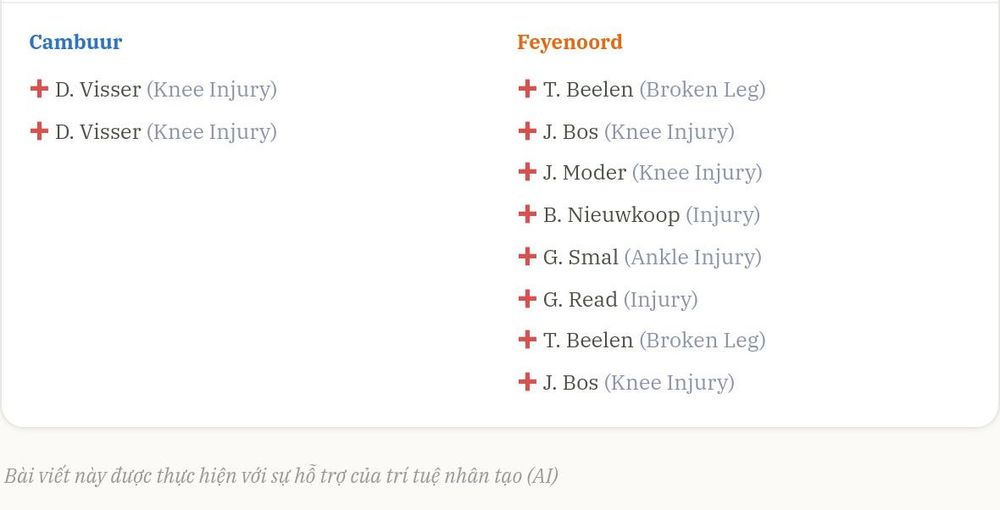
Task: Click the Injury label next to B. Nieuwkoop
Action: (723, 215)
